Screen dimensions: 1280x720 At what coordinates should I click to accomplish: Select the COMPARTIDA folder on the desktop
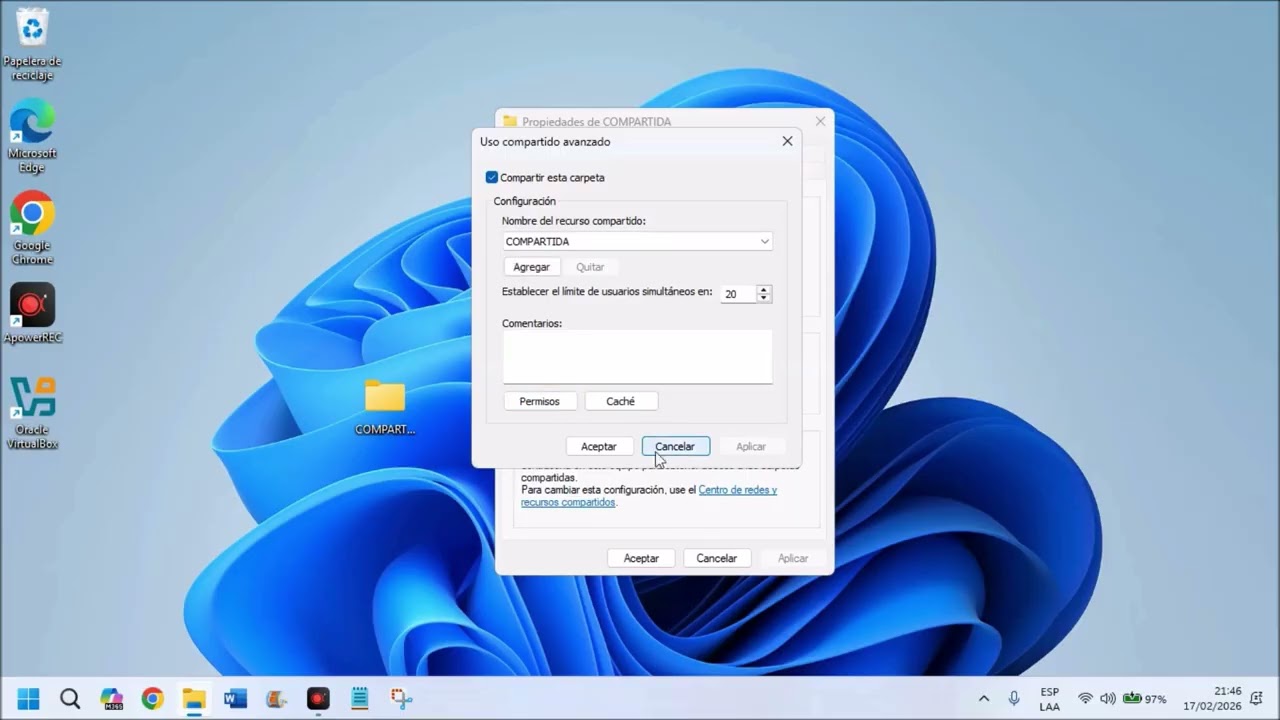(385, 408)
